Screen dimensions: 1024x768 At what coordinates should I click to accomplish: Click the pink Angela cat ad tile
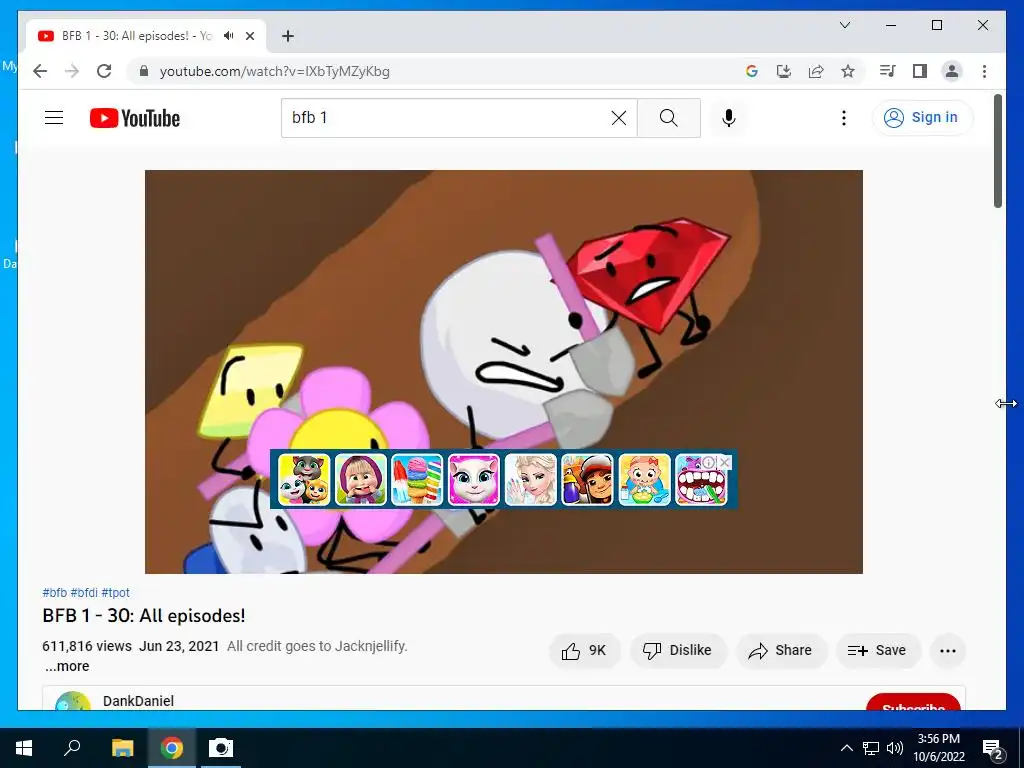point(474,480)
